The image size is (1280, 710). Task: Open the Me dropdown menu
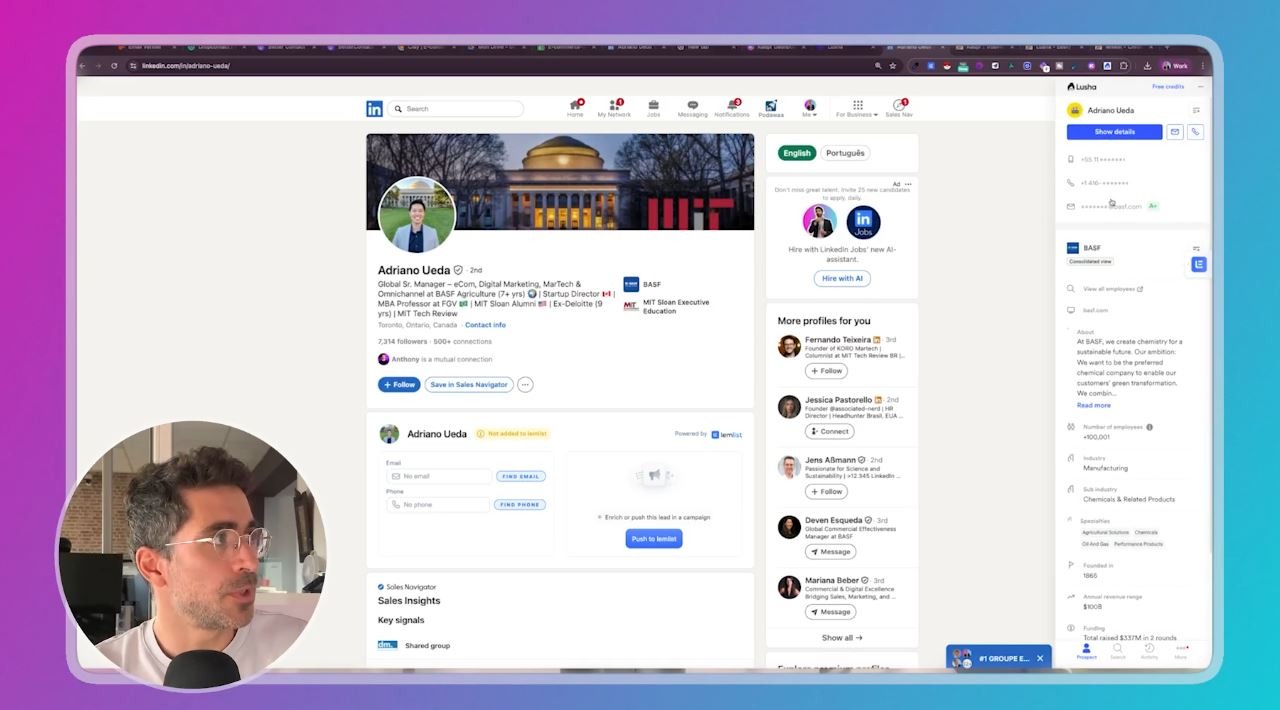click(x=810, y=108)
